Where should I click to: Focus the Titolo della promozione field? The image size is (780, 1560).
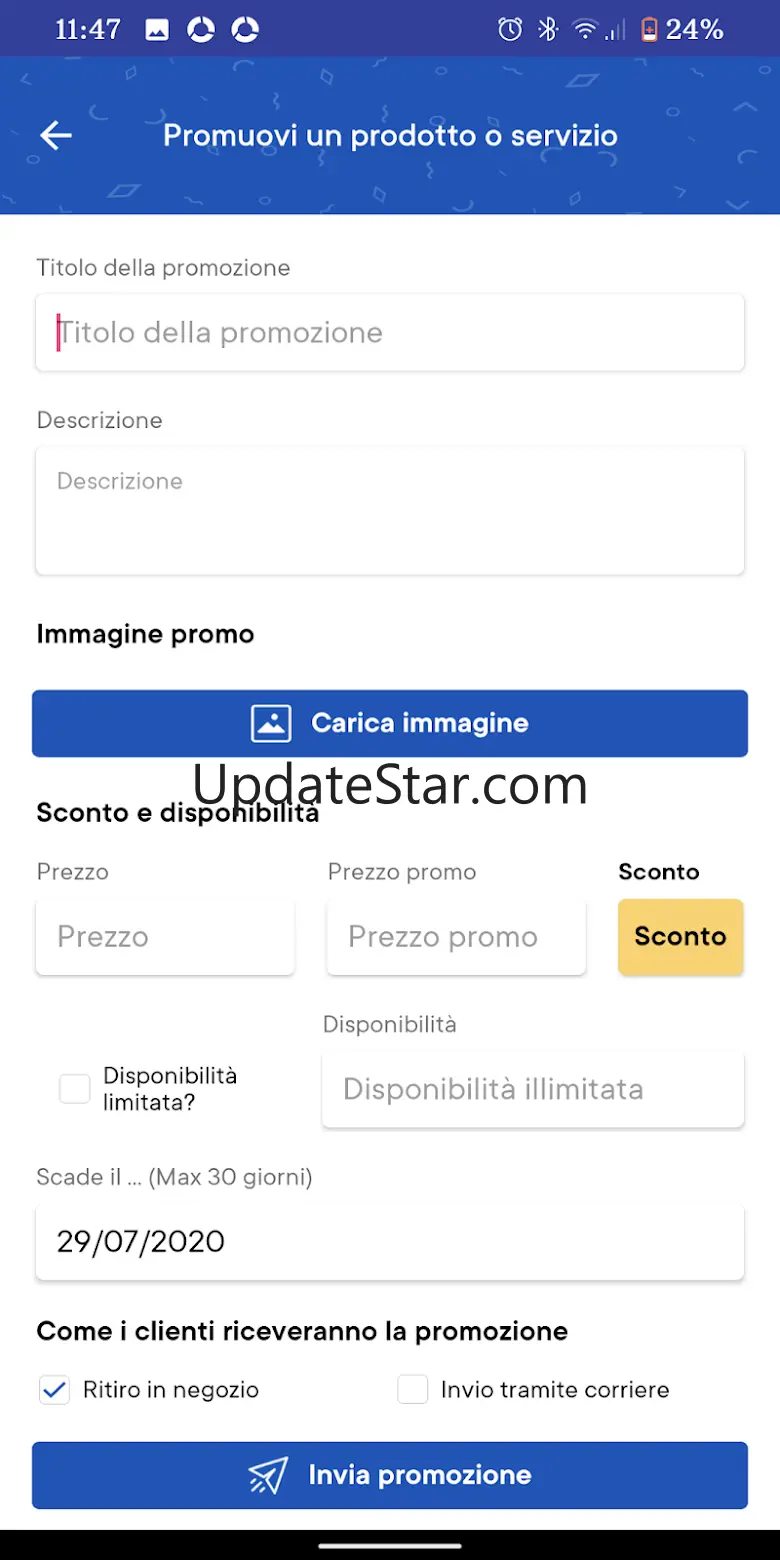390,333
